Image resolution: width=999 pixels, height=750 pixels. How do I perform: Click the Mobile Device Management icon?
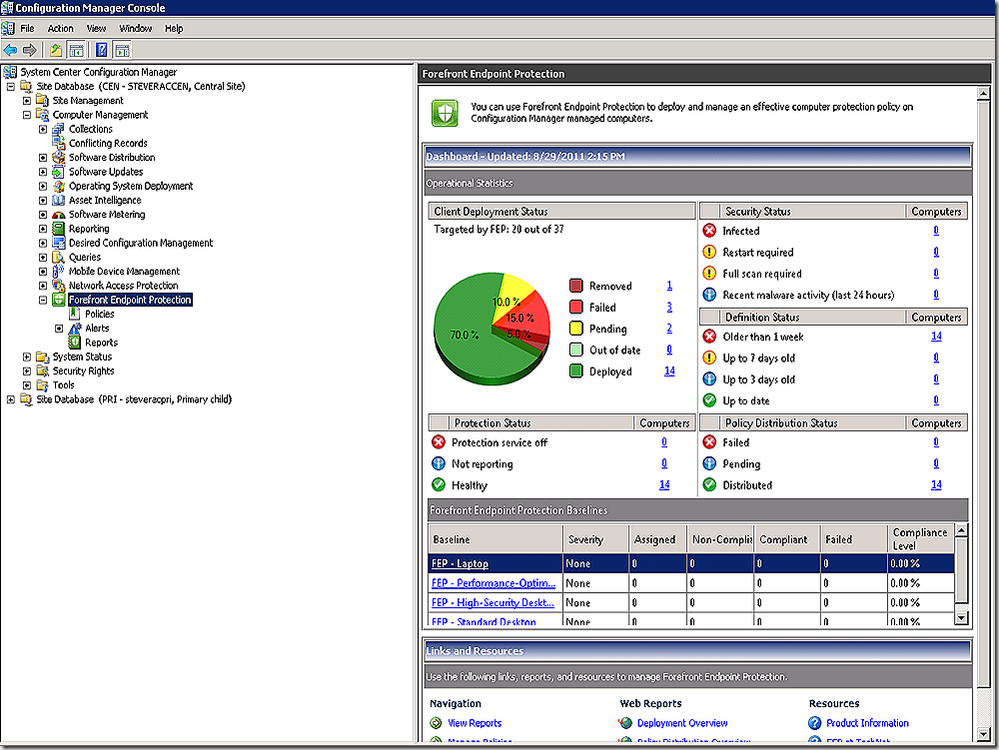coord(59,271)
